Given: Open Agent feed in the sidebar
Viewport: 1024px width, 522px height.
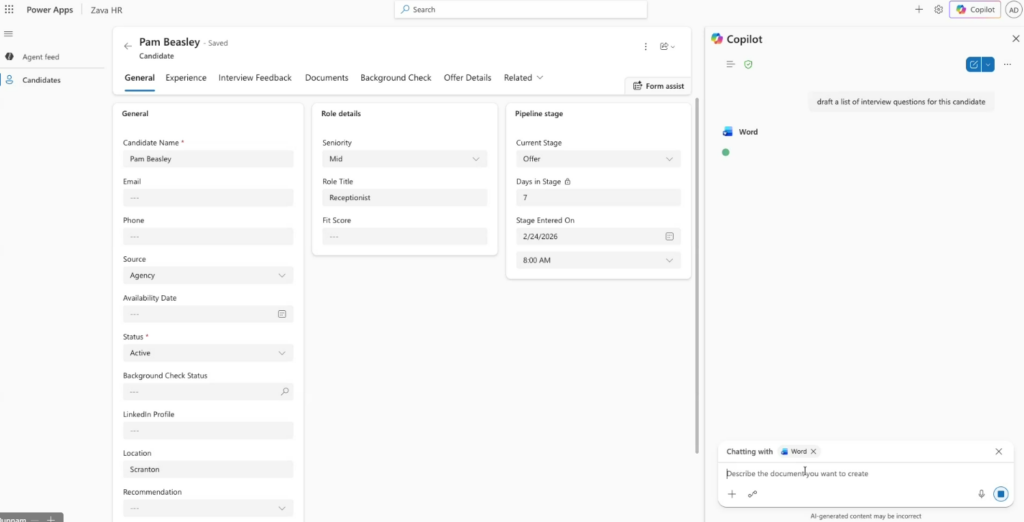Looking at the screenshot, I should 41,57.
